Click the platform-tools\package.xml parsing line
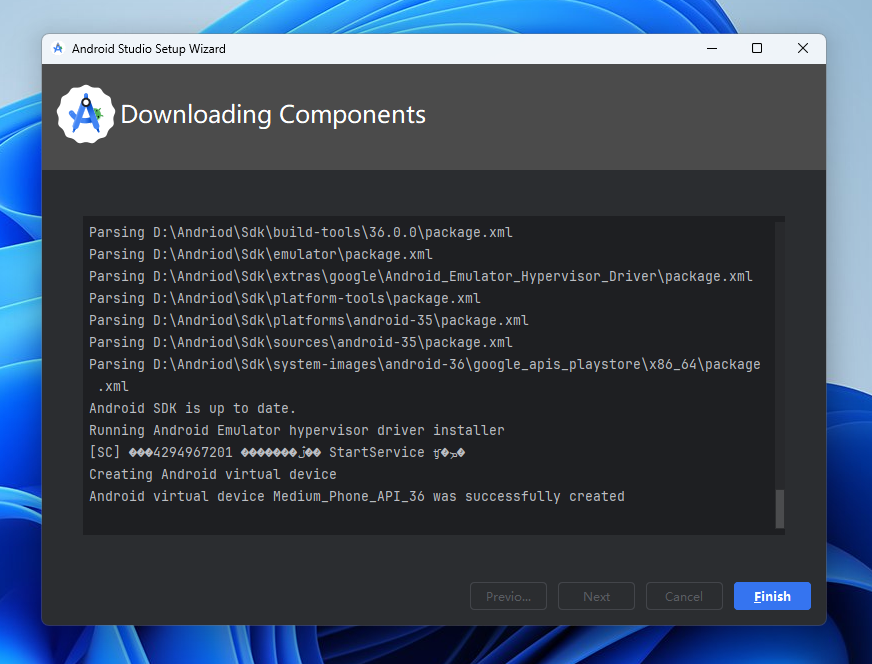Viewport: 872px width, 664px height. pyautogui.click(x=285, y=298)
